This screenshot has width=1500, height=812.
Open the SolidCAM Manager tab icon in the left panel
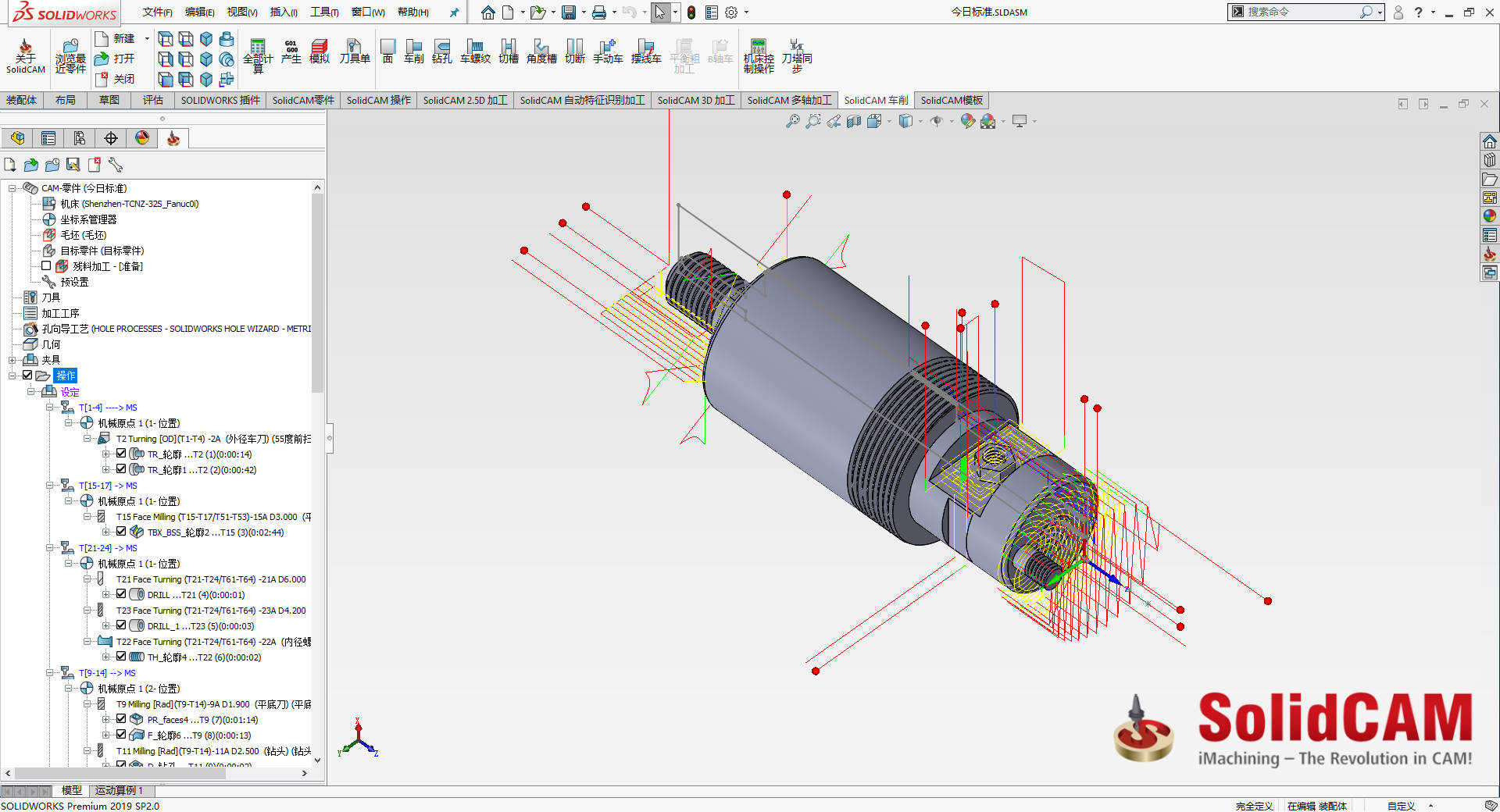(173, 138)
